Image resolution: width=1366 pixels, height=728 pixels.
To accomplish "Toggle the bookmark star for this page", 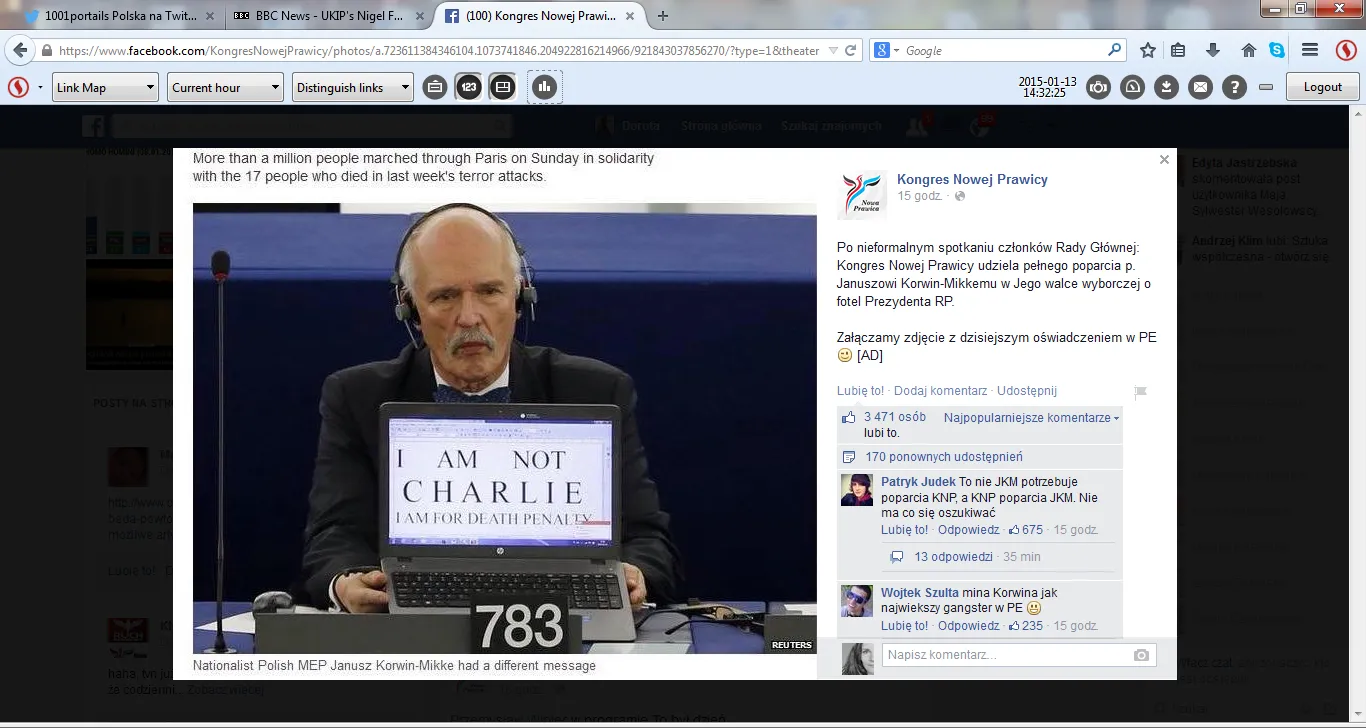I will 1147,50.
